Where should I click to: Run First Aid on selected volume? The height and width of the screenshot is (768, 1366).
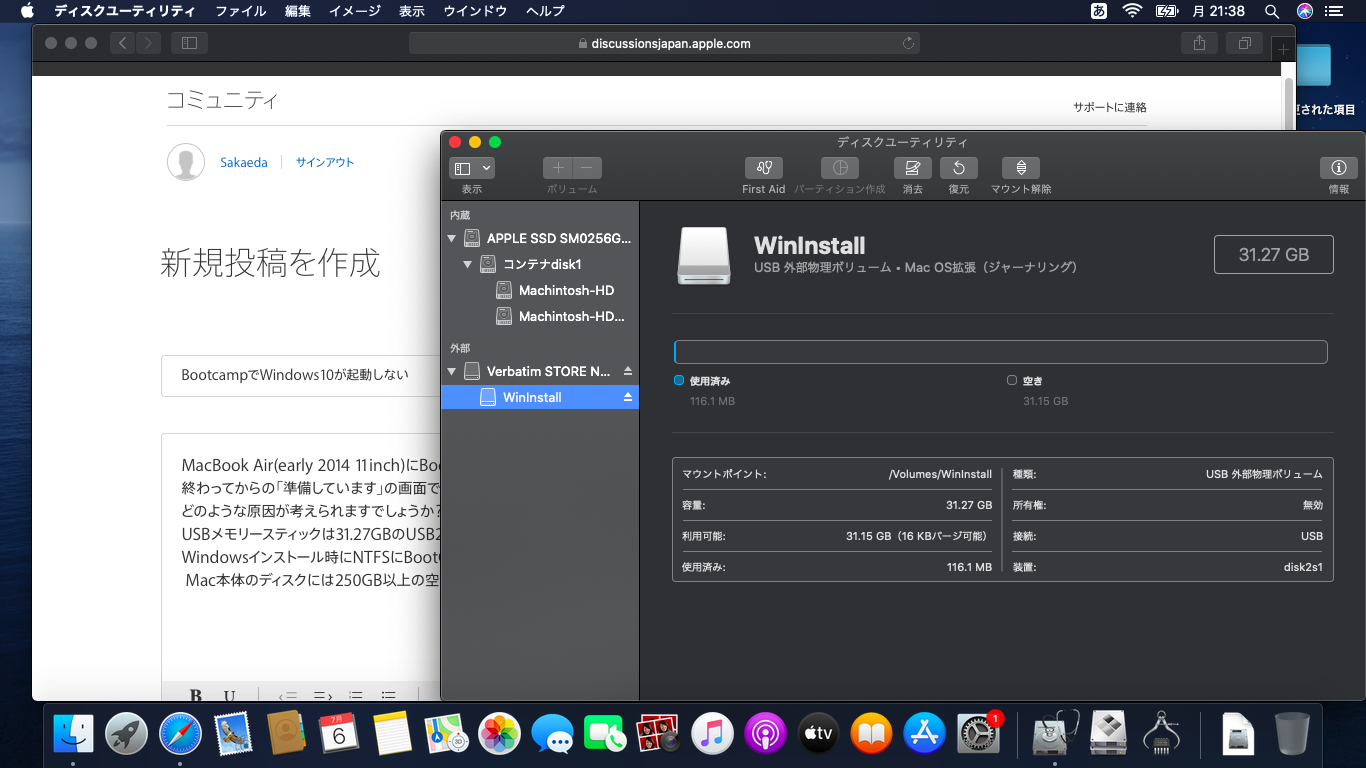763,168
